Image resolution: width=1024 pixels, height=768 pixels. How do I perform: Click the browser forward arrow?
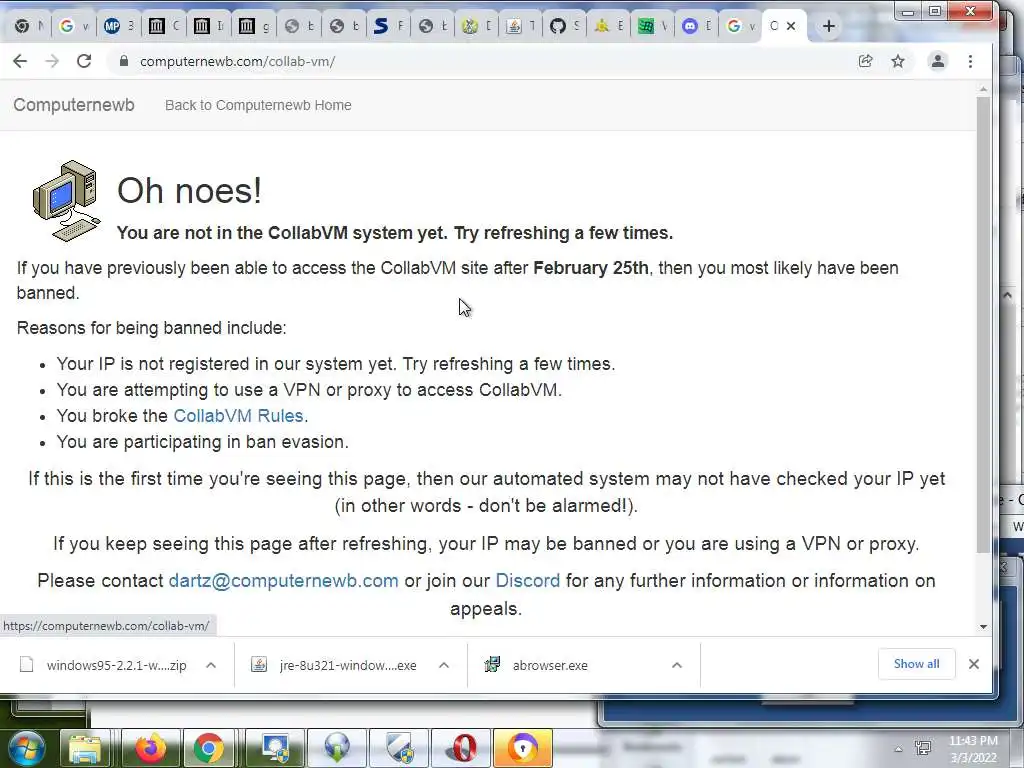pos(52,61)
